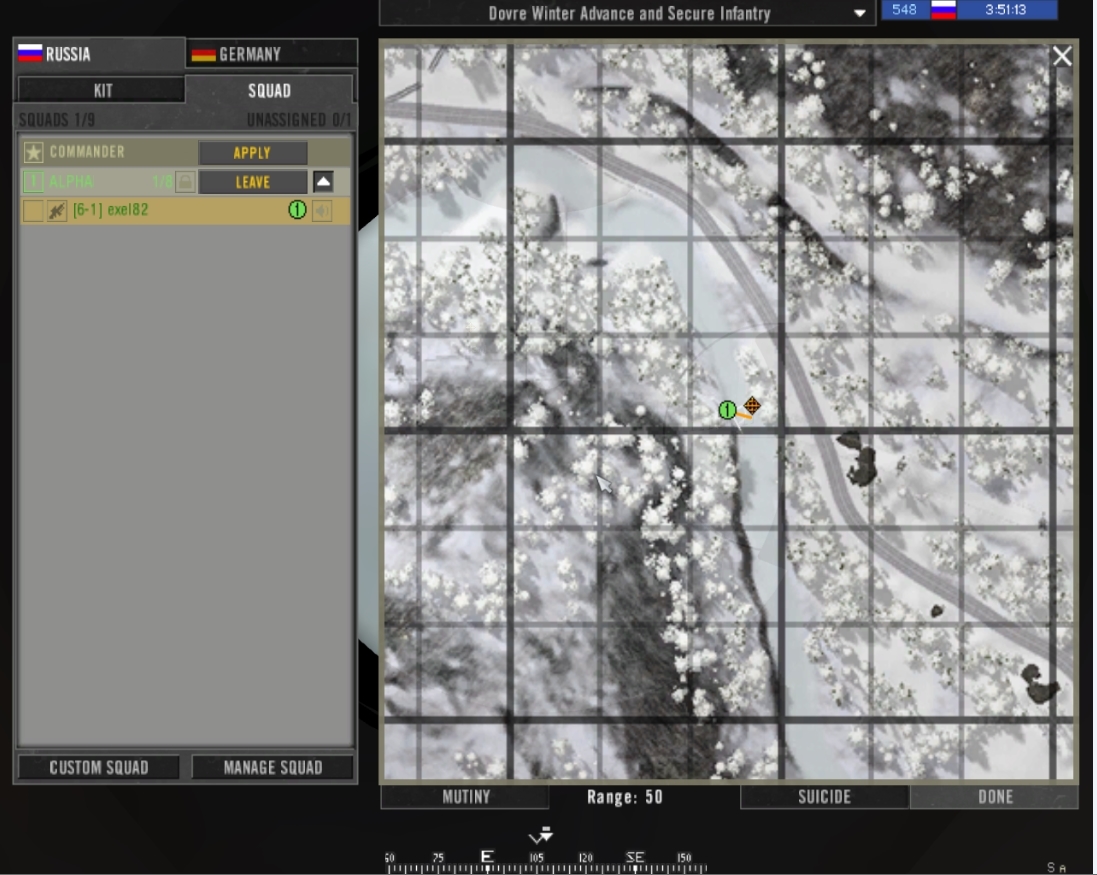
Task: Open the Kit tab
Action: [102, 90]
